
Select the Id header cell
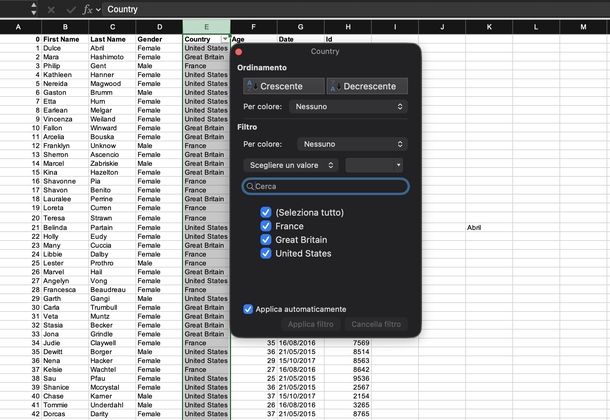pos(348,39)
